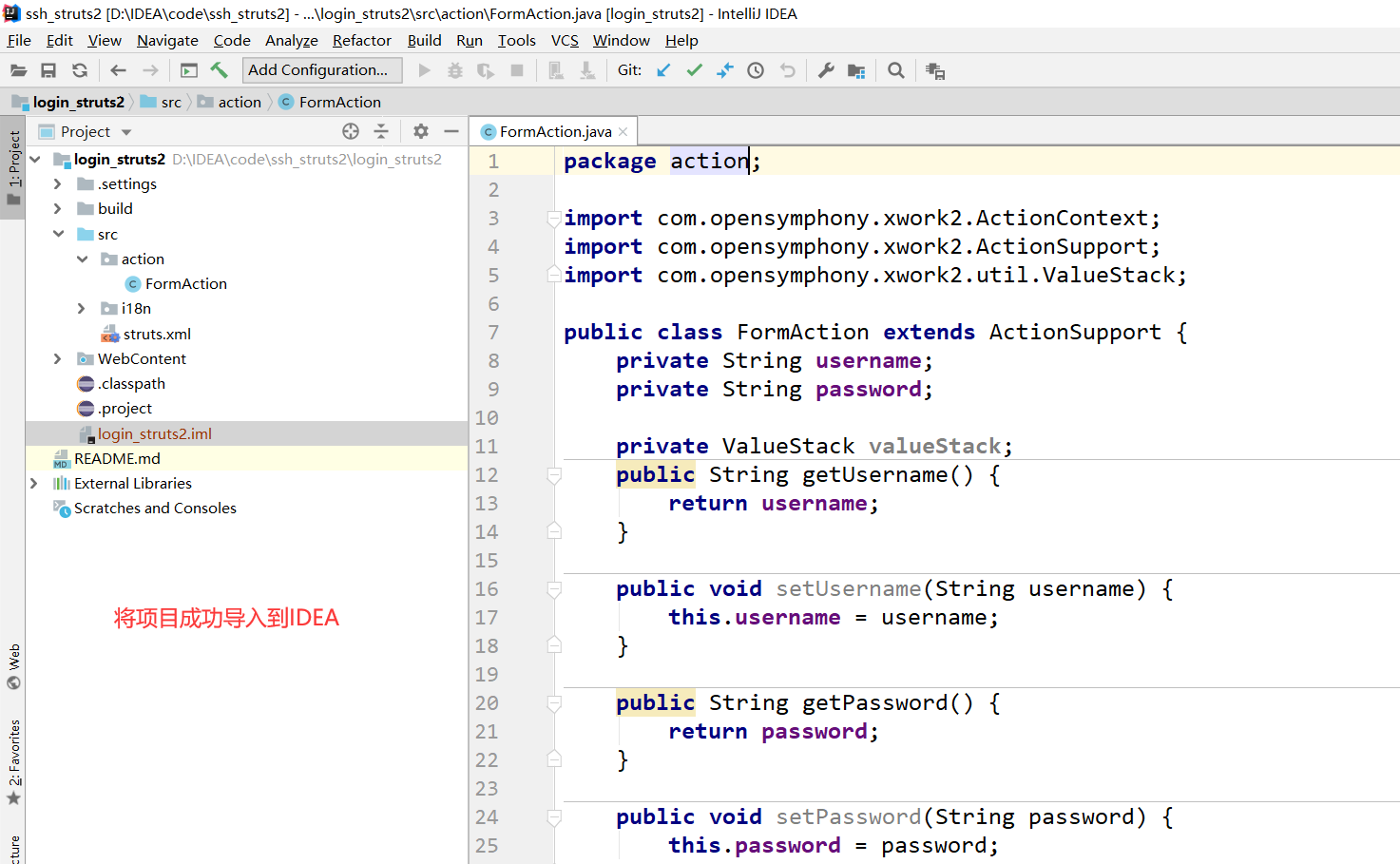Click the Stop square icon

pos(517,70)
